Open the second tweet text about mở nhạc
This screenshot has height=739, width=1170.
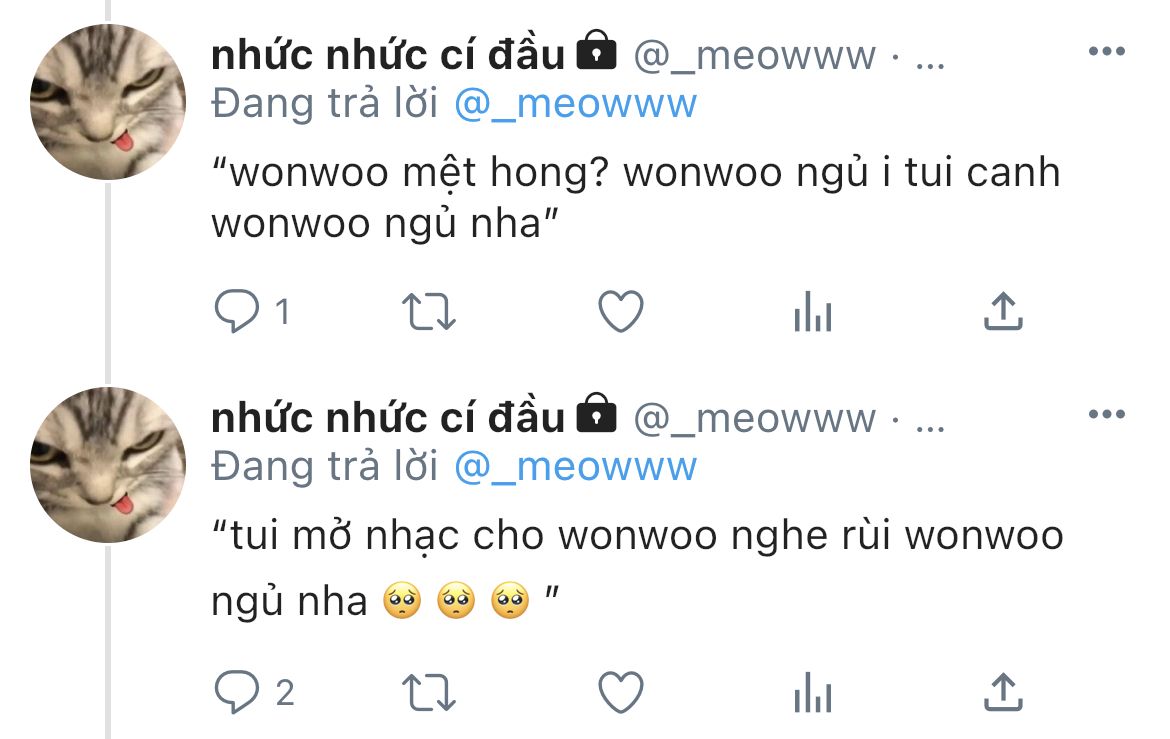click(637, 567)
